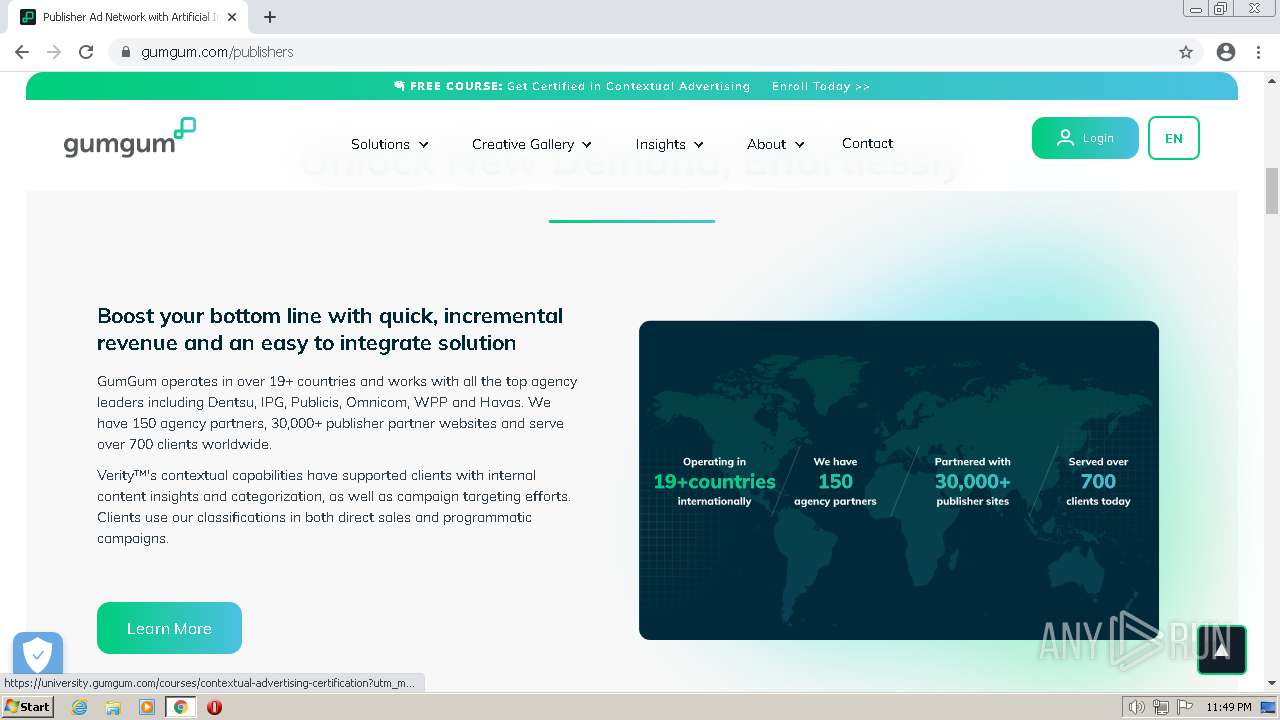Open a new browser tab
Image resolution: width=1280 pixels, height=720 pixels.
(270, 17)
